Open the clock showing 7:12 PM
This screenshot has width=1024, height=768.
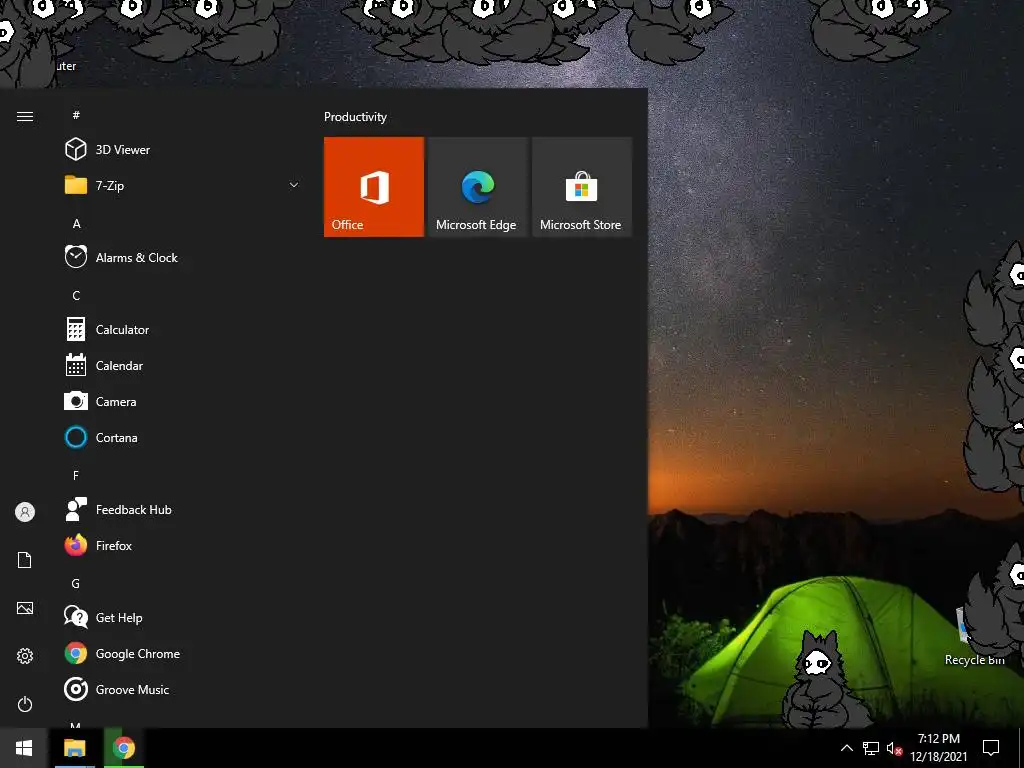[x=938, y=748]
